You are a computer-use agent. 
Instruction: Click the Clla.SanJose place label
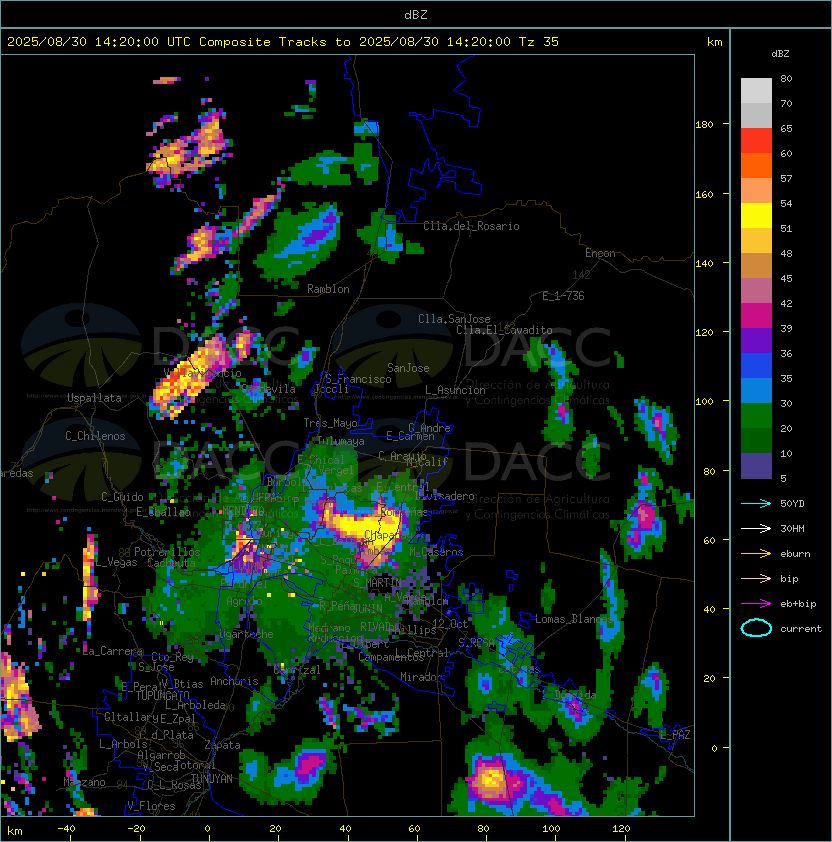[x=454, y=318]
